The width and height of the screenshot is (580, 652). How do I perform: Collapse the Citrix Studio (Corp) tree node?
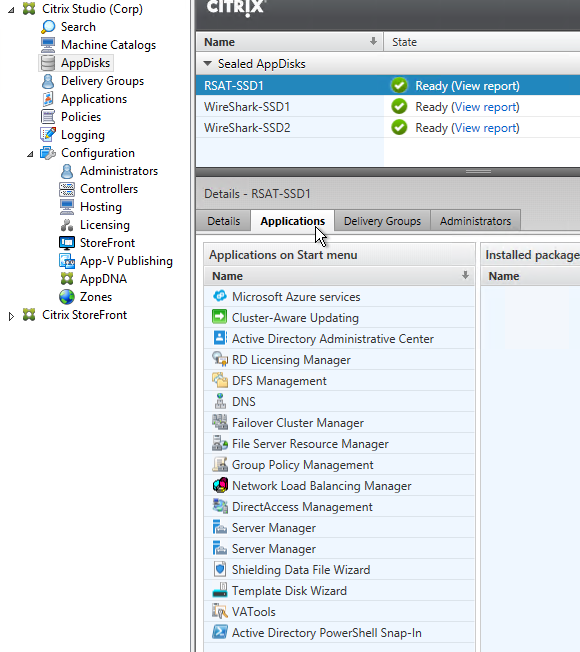point(11,10)
